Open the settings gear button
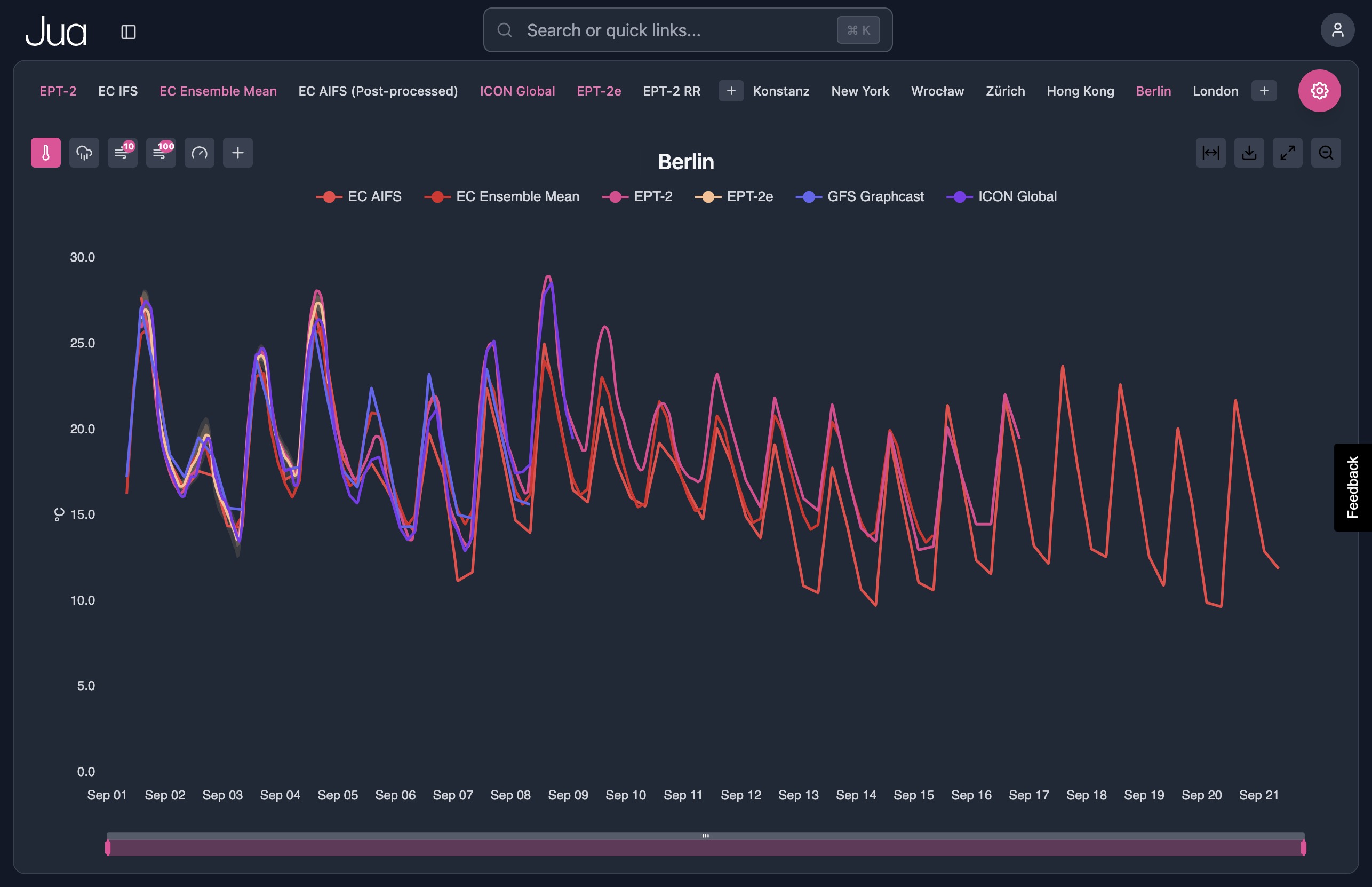The width and height of the screenshot is (1372, 887). click(1320, 90)
